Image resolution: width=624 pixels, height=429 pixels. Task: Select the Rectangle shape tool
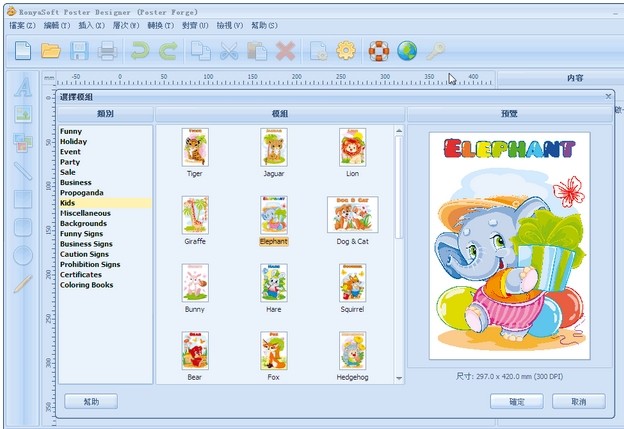23,199
